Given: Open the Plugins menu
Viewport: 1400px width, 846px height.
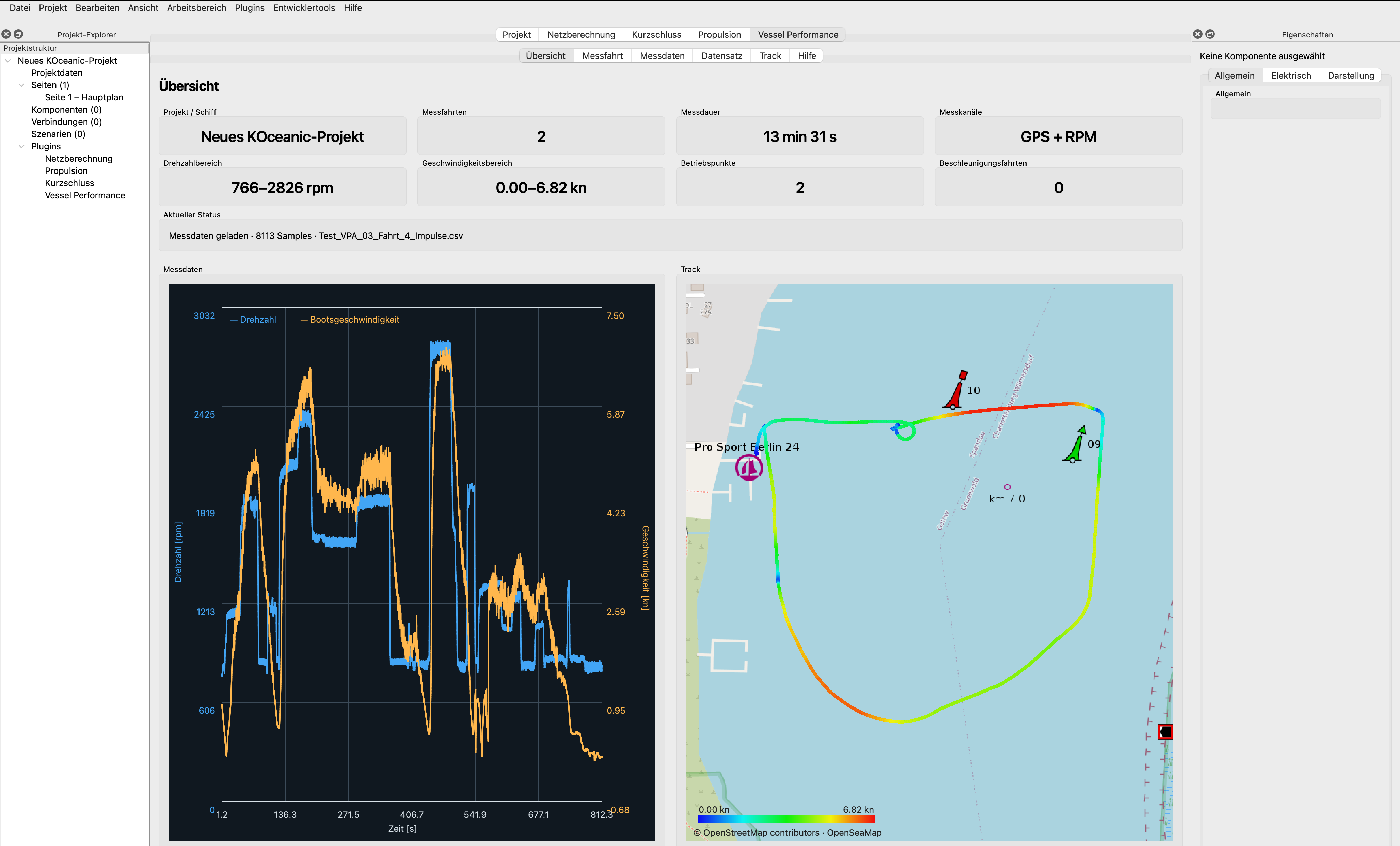Looking at the screenshot, I should (x=250, y=8).
